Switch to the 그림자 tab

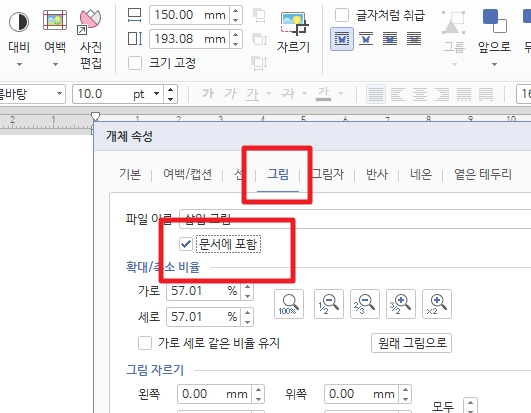(x=327, y=174)
